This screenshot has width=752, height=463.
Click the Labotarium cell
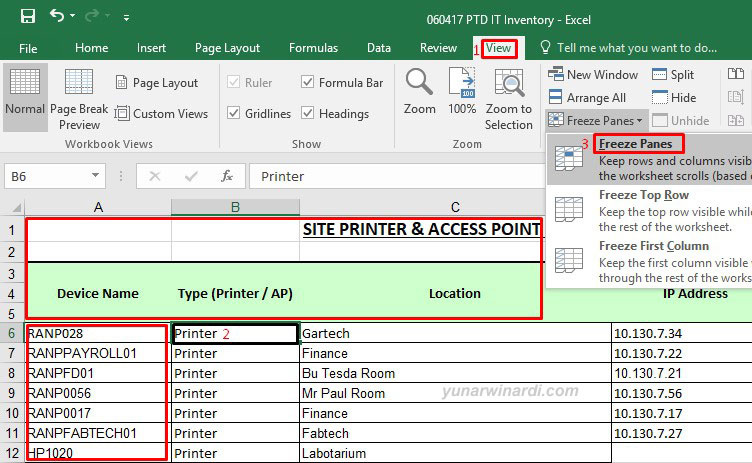[455, 453]
